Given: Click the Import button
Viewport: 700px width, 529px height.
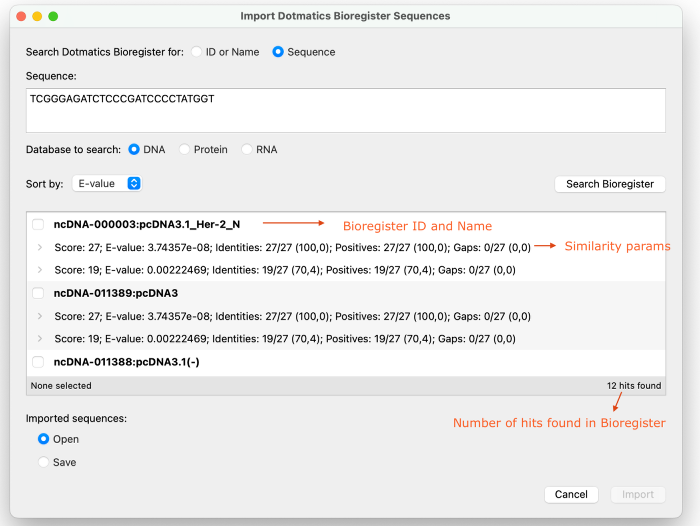Looking at the screenshot, I should pos(638,495).
